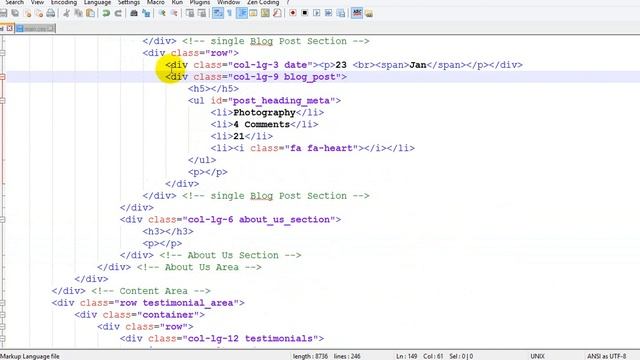Click 'length : 8736' in the status bar

coord(310,356)
